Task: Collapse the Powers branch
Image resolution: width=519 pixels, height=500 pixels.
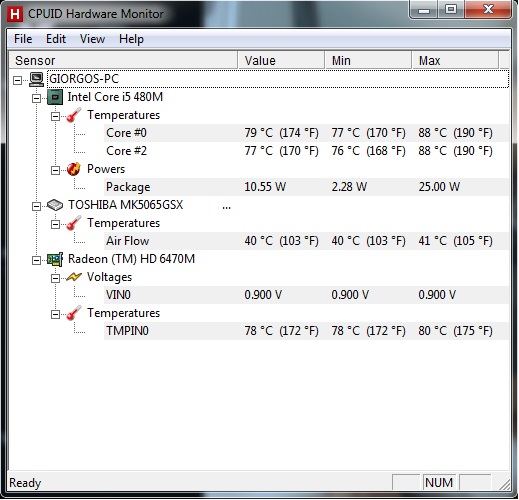Action: coord(55,170)
